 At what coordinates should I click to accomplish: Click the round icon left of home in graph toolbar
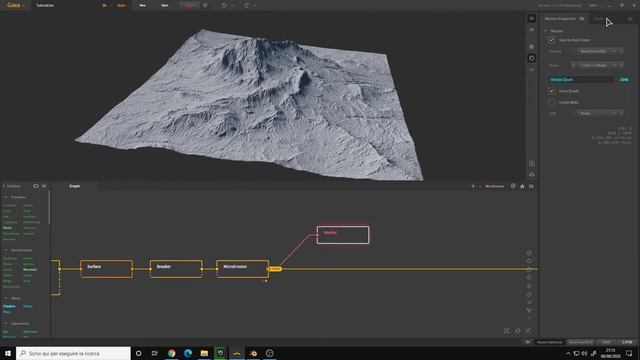[513, 186]
